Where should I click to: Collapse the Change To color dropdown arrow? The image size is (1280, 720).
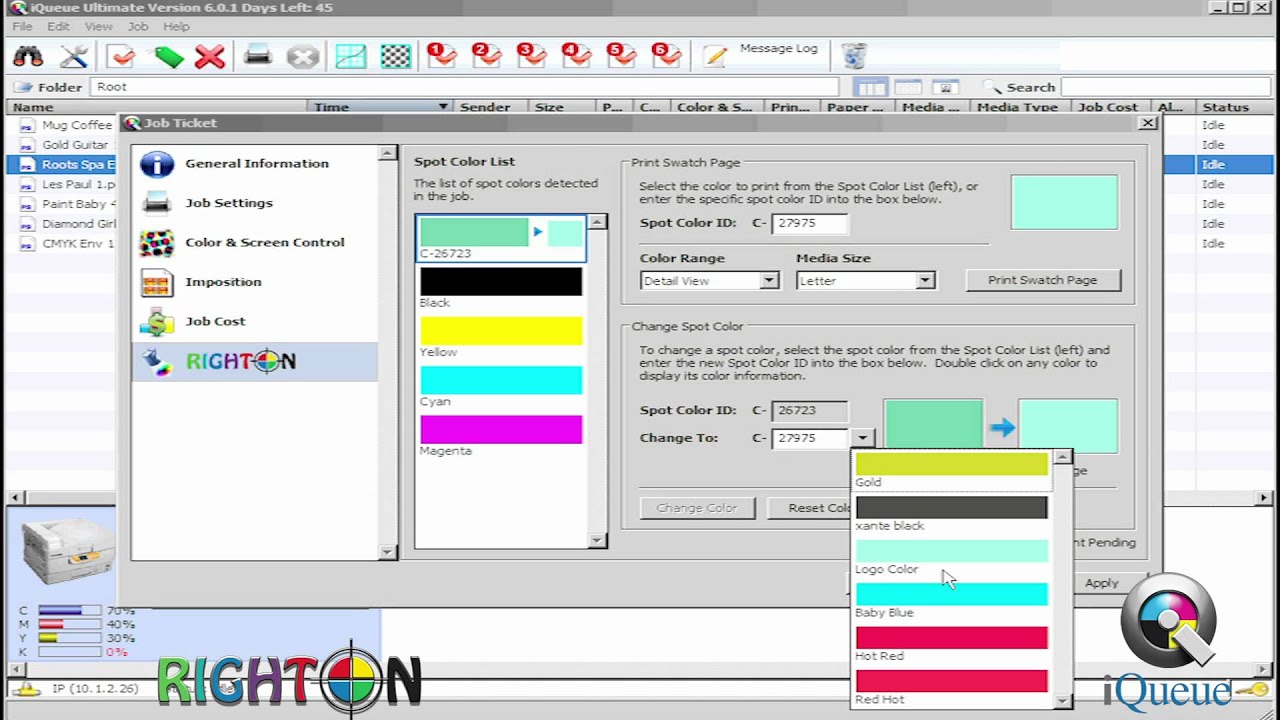pyautogui.click(x=863, y=438)
